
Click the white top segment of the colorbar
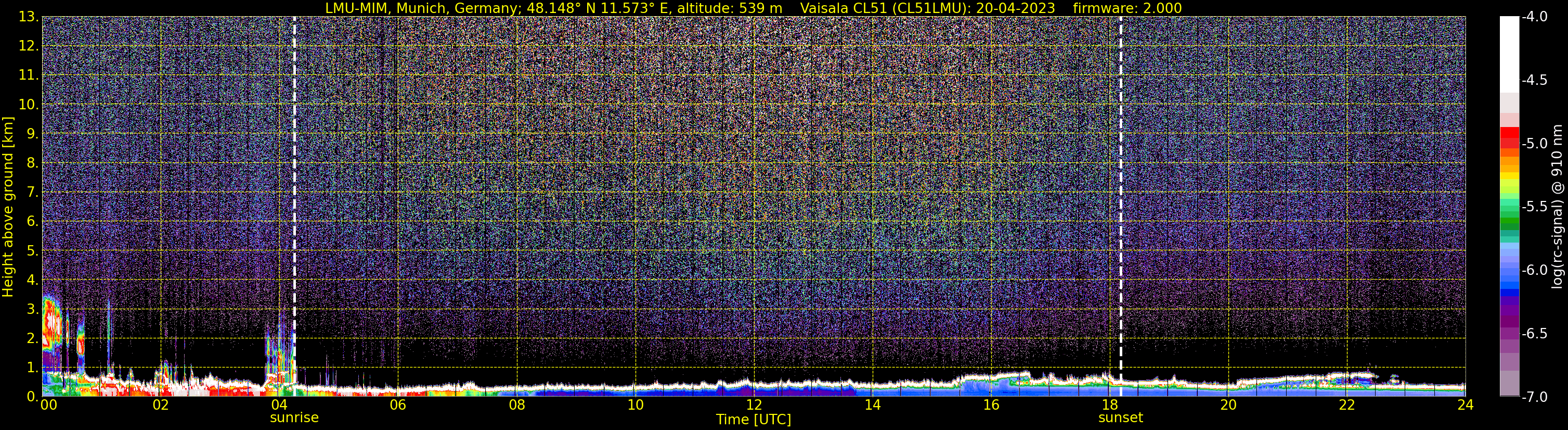coord(1510,55)
